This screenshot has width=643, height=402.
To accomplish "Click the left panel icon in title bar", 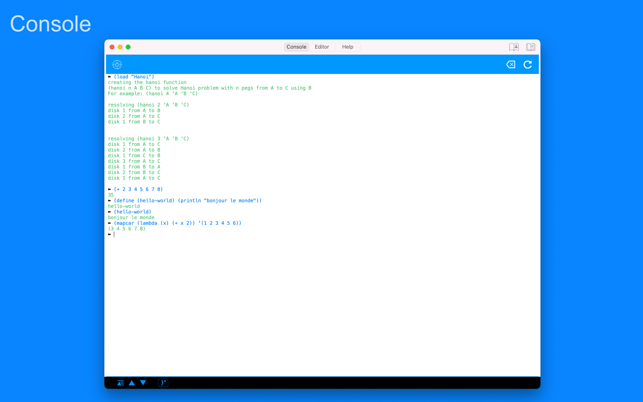I will click(x=514, y=47).
